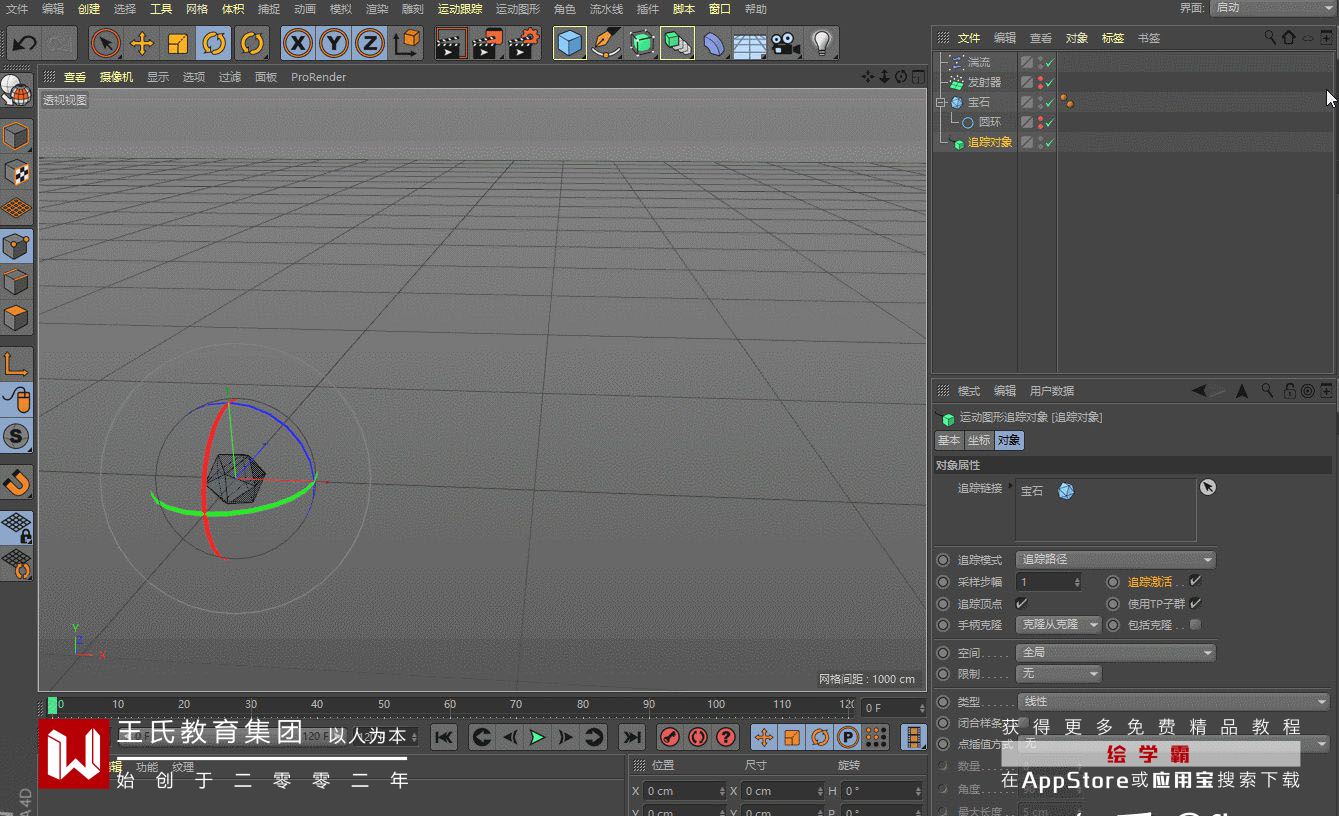Select the Move tool in top toolbar
1339x816 pixels.
tap(142, 44)
